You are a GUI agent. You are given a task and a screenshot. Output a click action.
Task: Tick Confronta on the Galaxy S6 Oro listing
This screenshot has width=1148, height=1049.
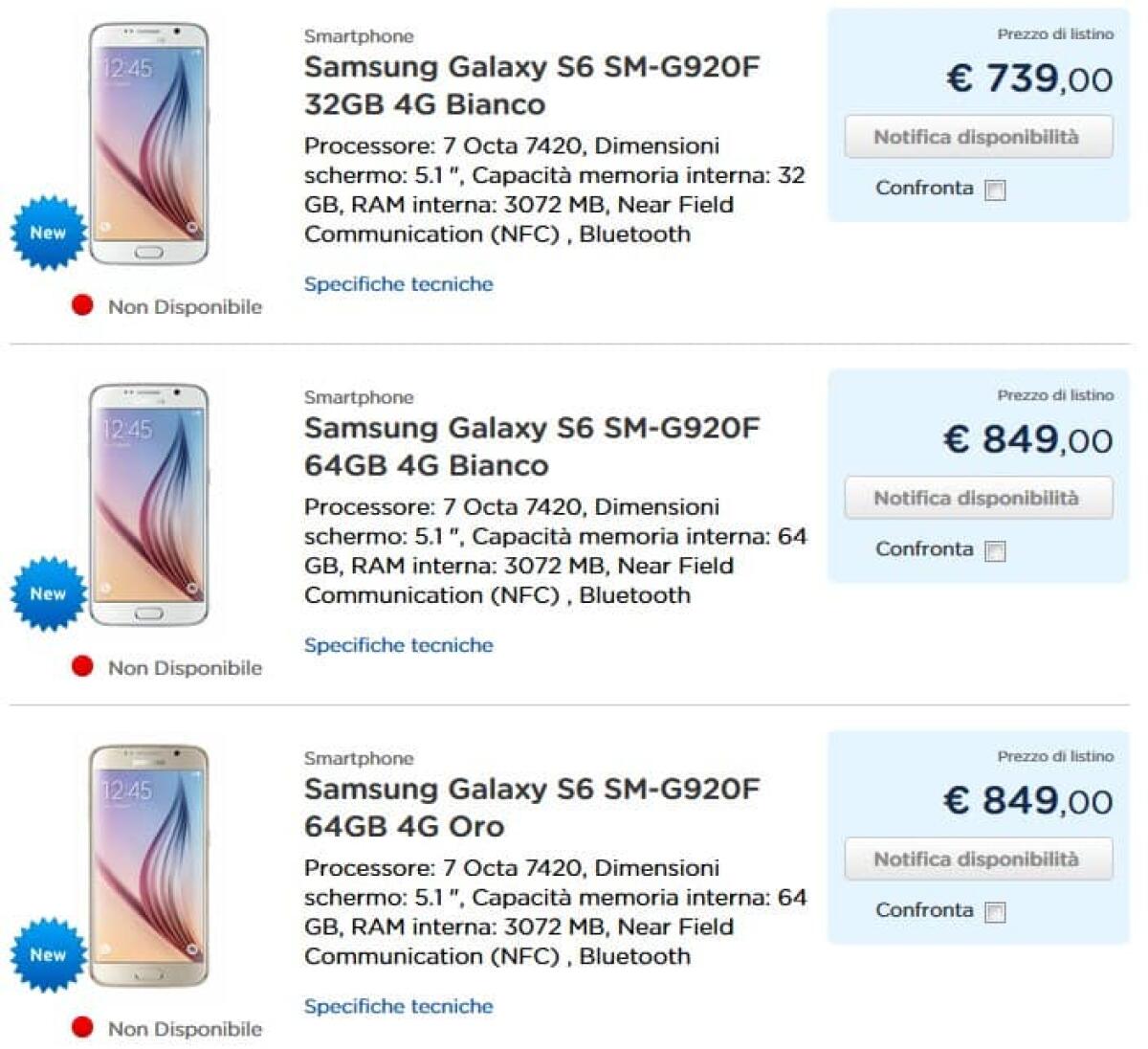pos(997,911)
